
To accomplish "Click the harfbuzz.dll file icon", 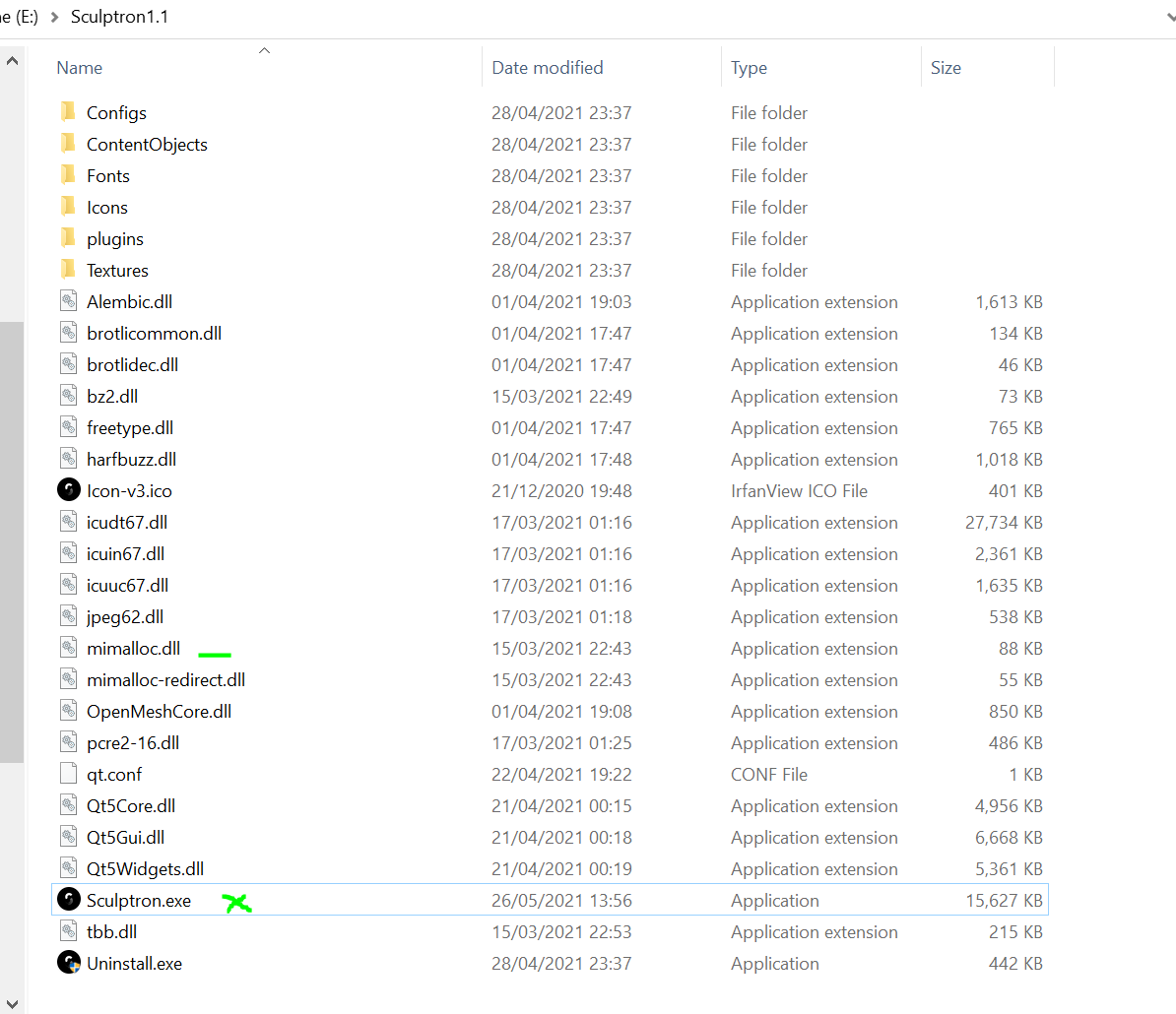I will [68, 459].
